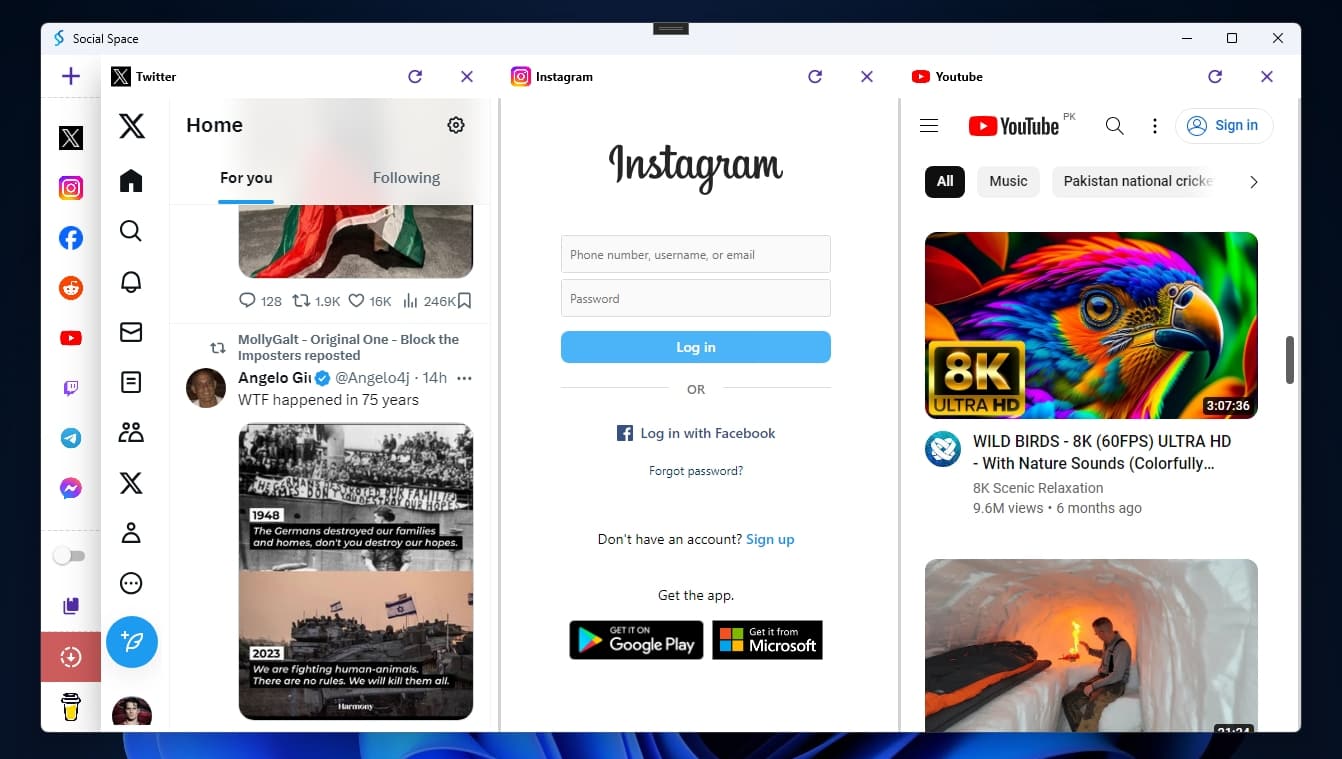Click Twitter account avatar at bottom
The height and width of the screenshot is (759, 1342).
click(132, 712)
